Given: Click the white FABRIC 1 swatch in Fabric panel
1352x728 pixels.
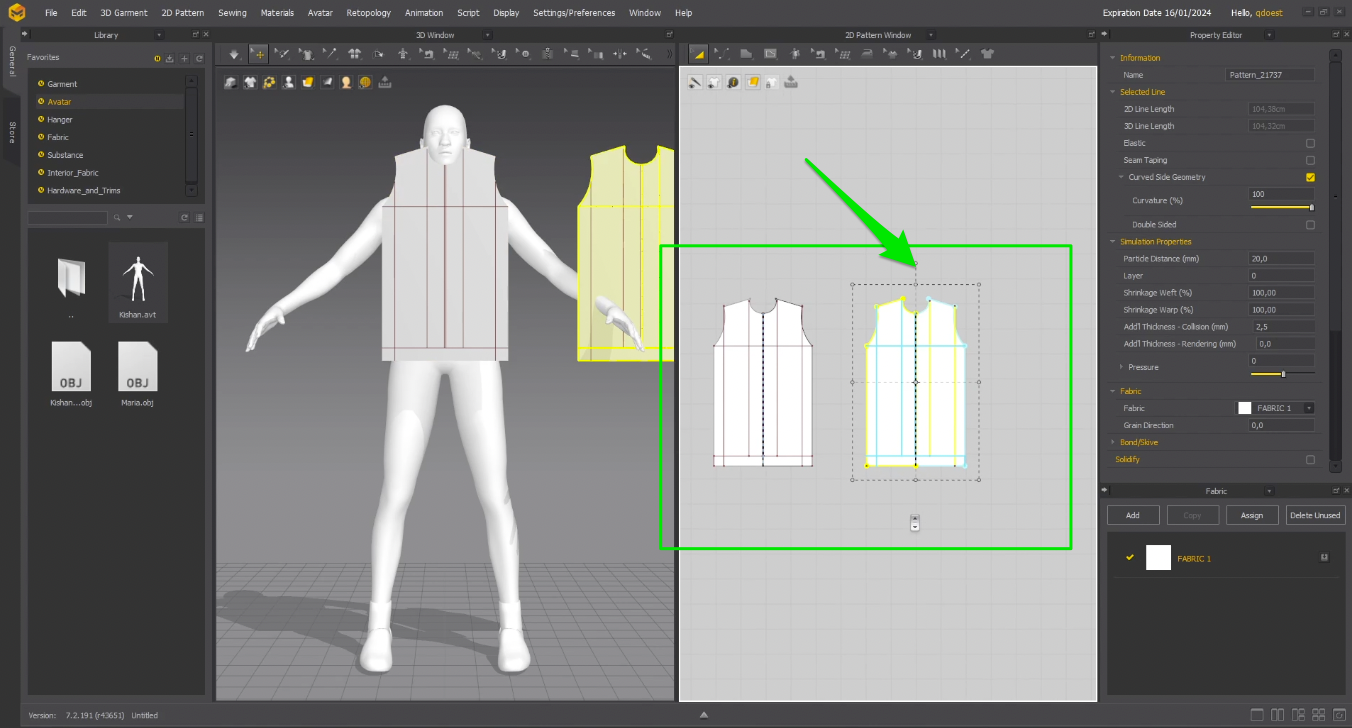Looking at the screenshot, I should 1158,557.
